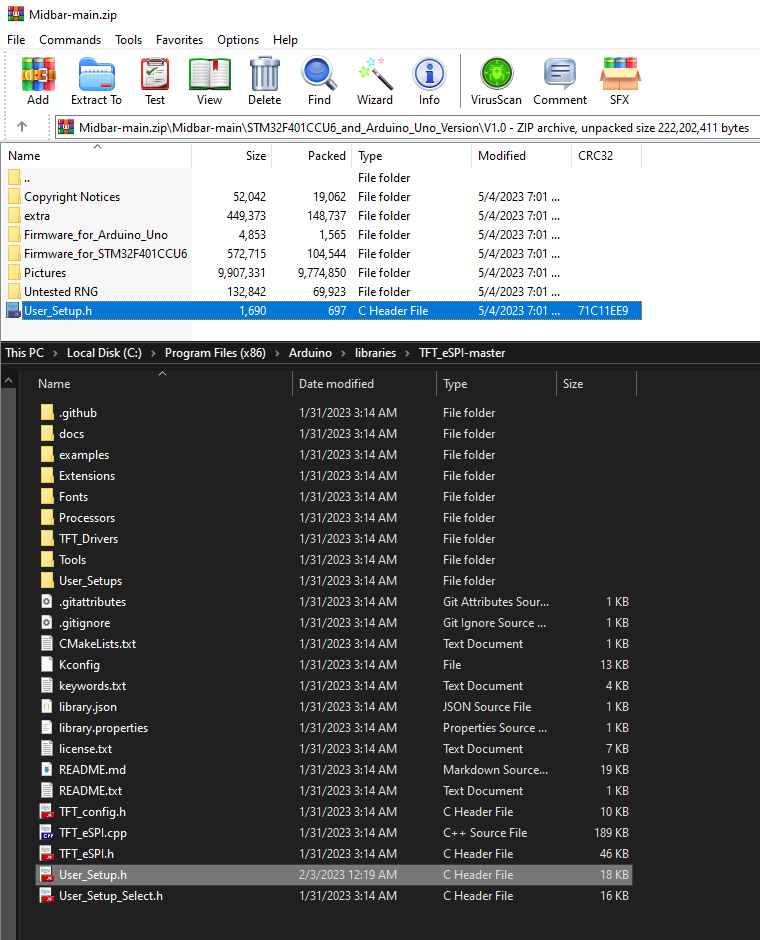Select Firmware_for_Arduino_Uno folder row
This screenshot has width=760, height=940.
point(321,235)
